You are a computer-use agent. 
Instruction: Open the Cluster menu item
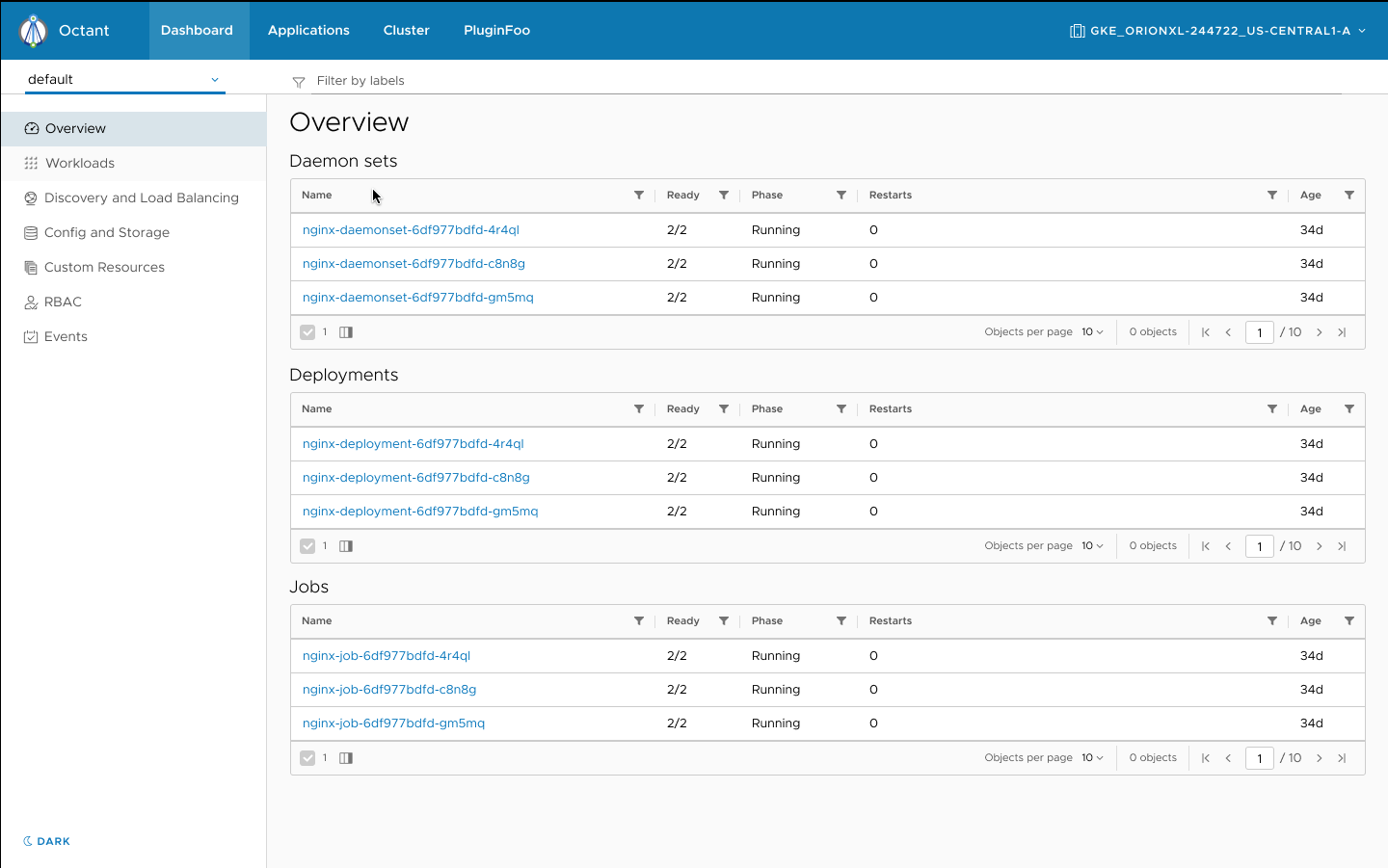point(406,30)
